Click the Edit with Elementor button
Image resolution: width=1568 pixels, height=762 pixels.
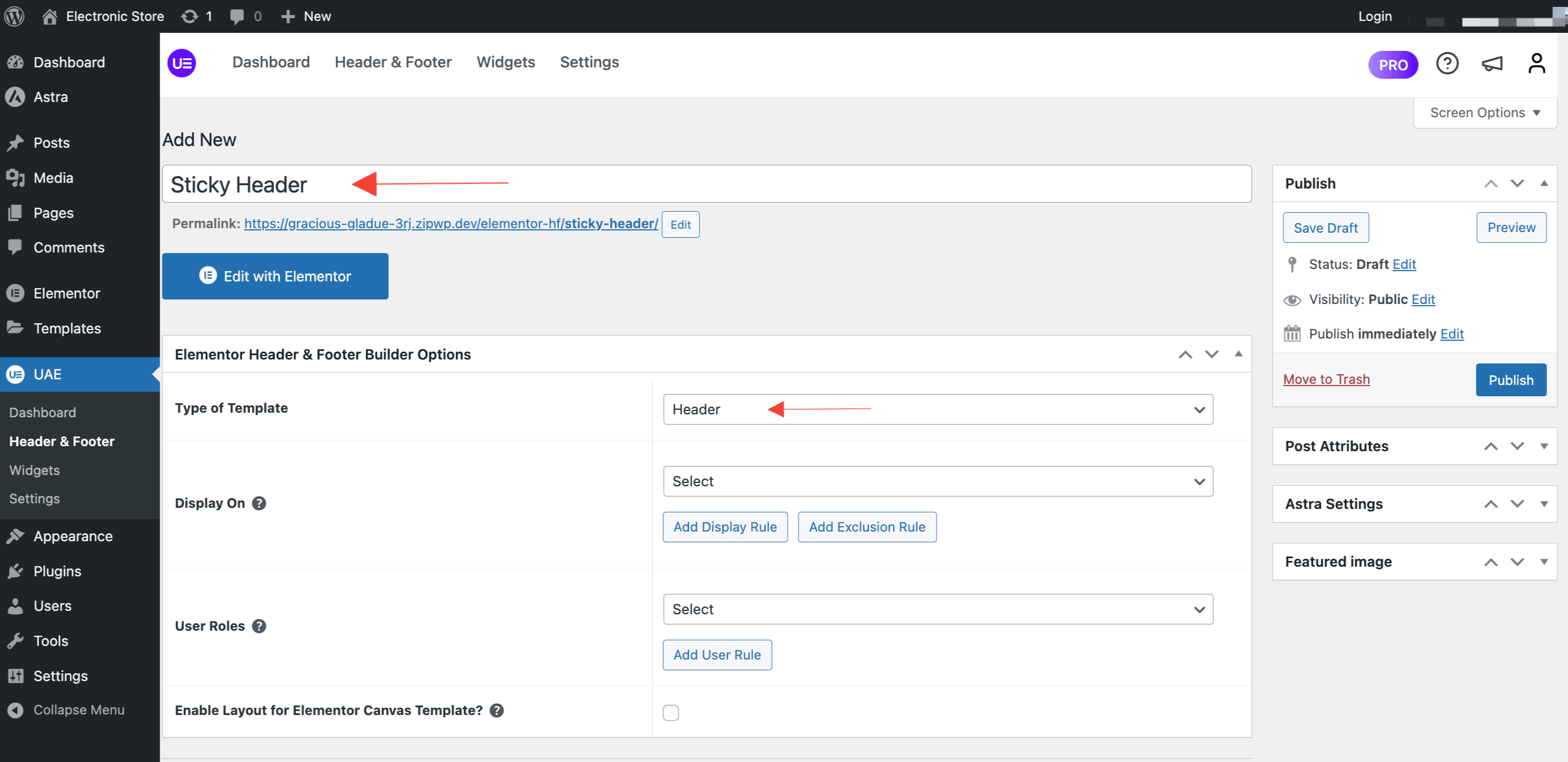tap(275, 276)
